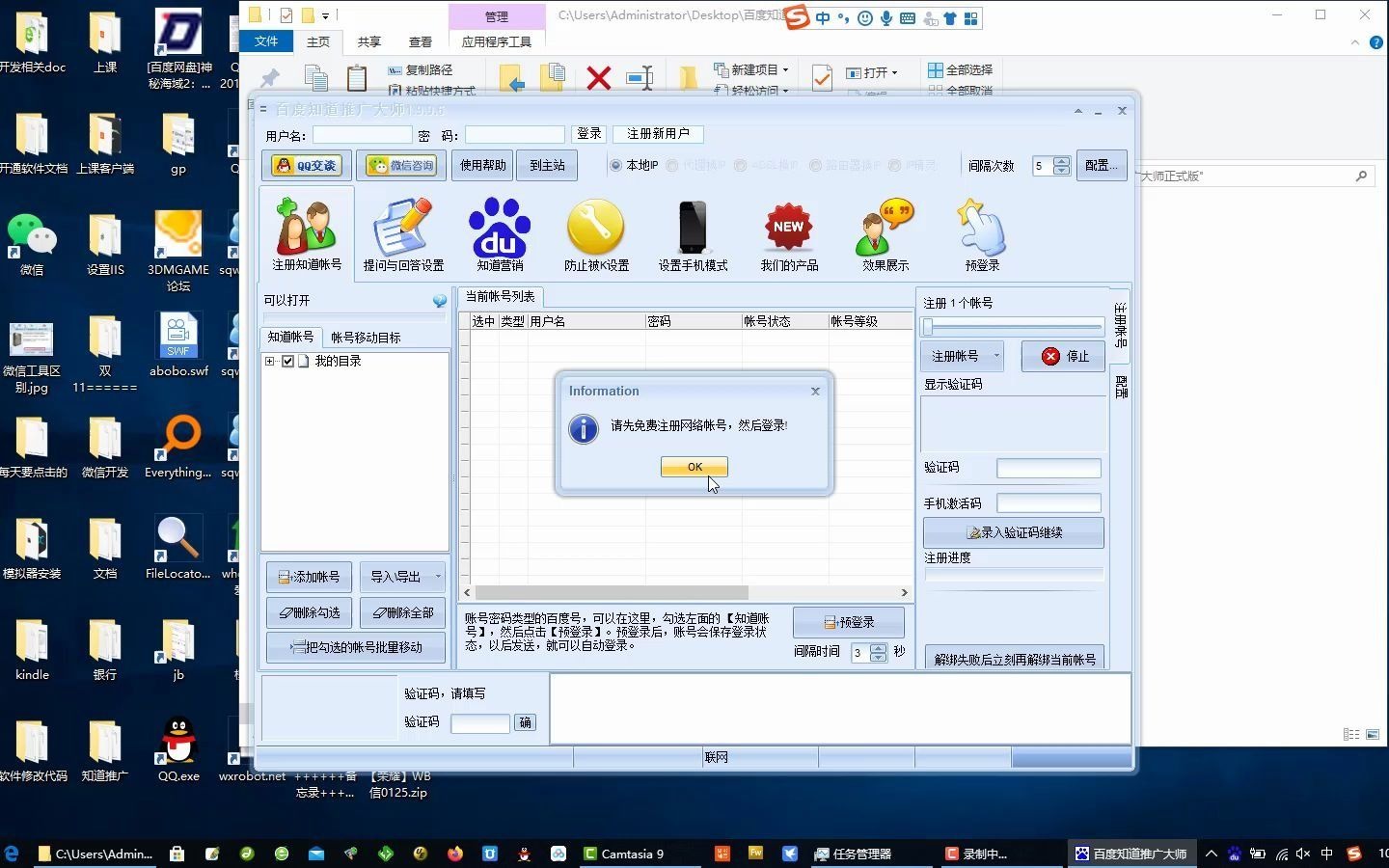This screenshot has width=1389, height=868.
Task: Click the 用户名 input field
Action: [x=363, y=135]
